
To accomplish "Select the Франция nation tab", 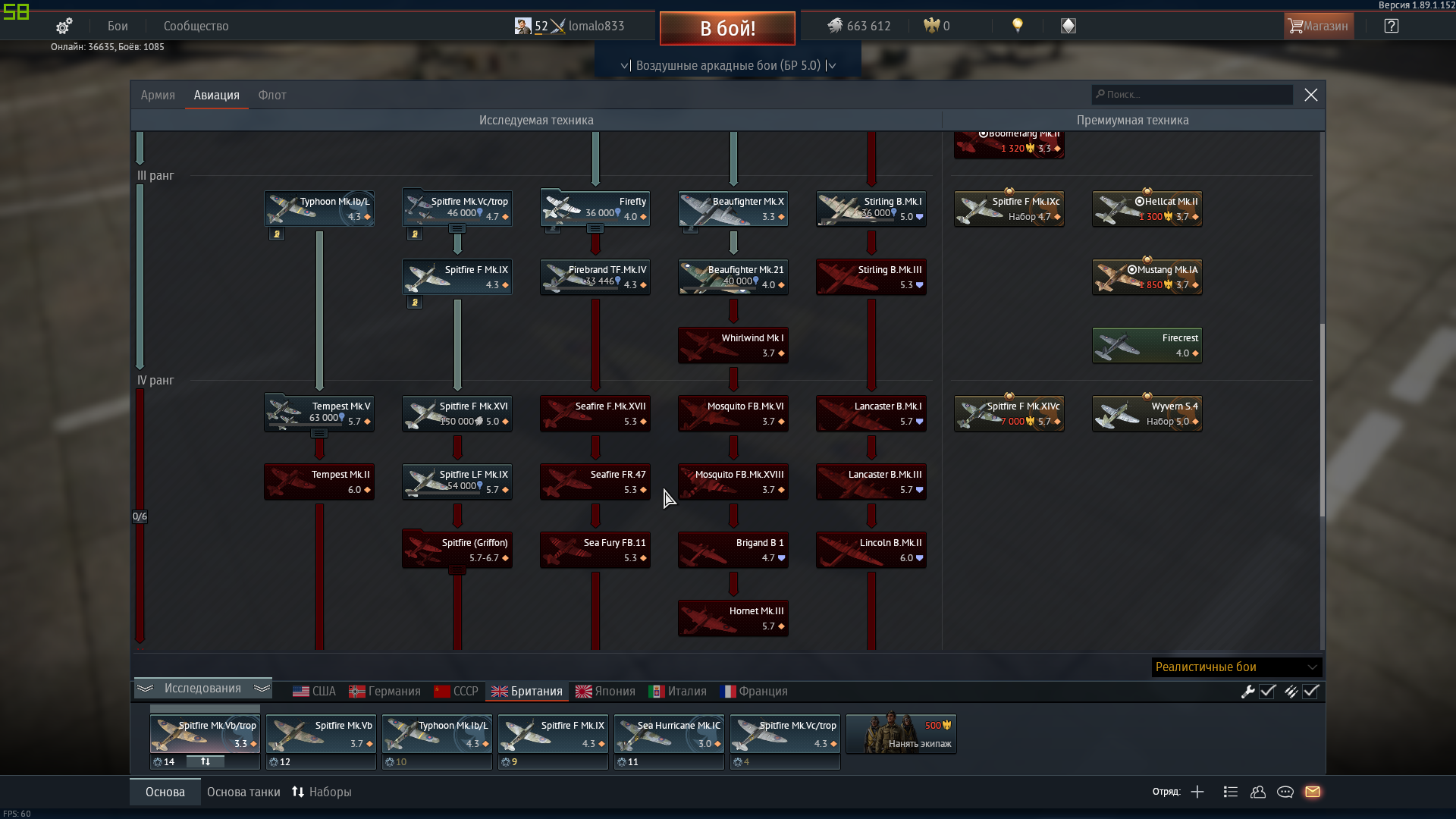I will [x=754, y=692].
